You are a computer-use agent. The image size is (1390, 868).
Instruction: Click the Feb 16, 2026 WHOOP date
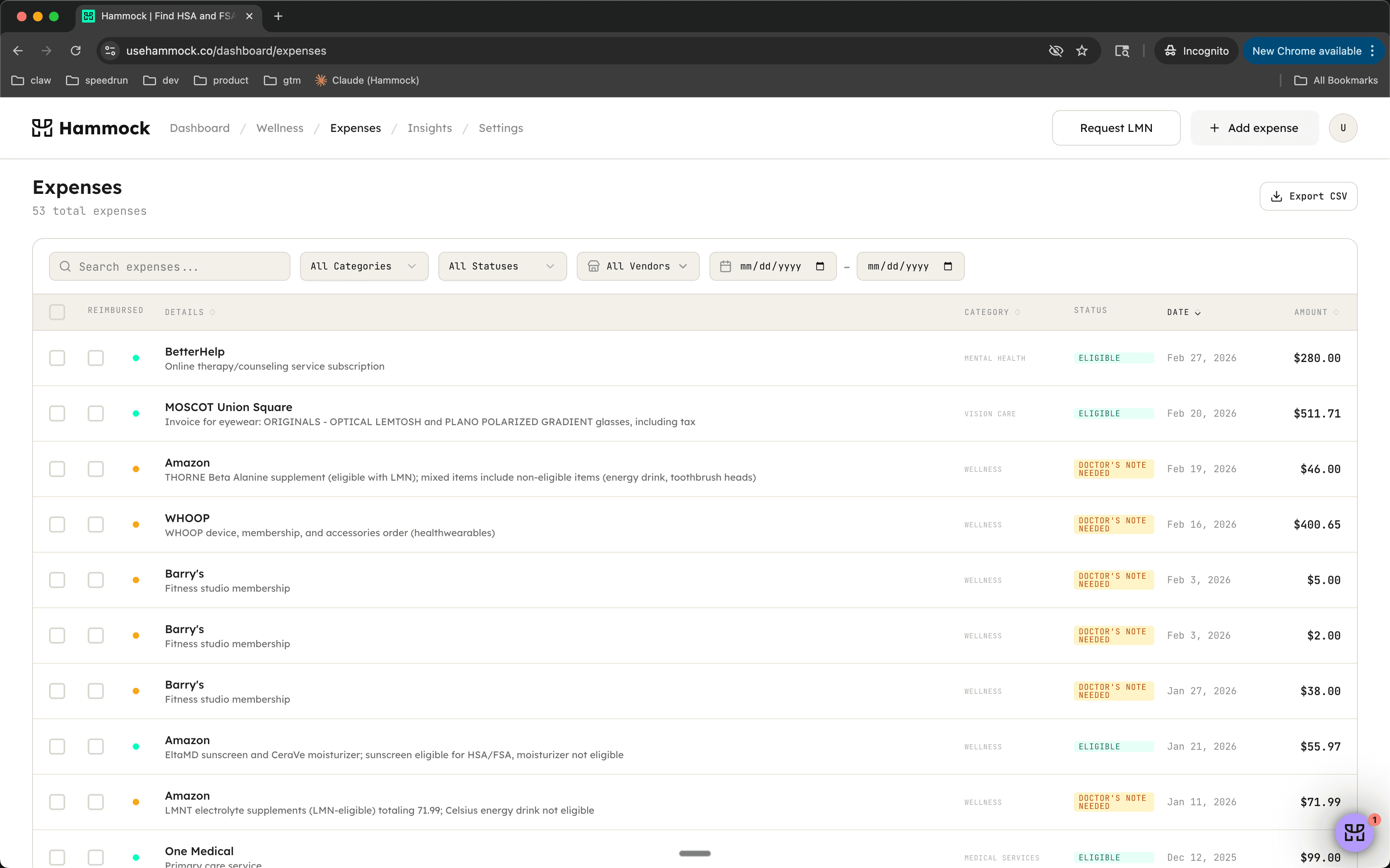1202,525
